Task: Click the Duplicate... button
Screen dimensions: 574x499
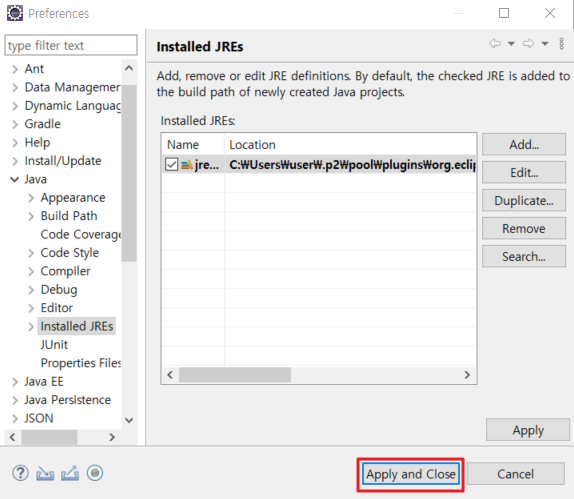Action: tap(524, 200)
